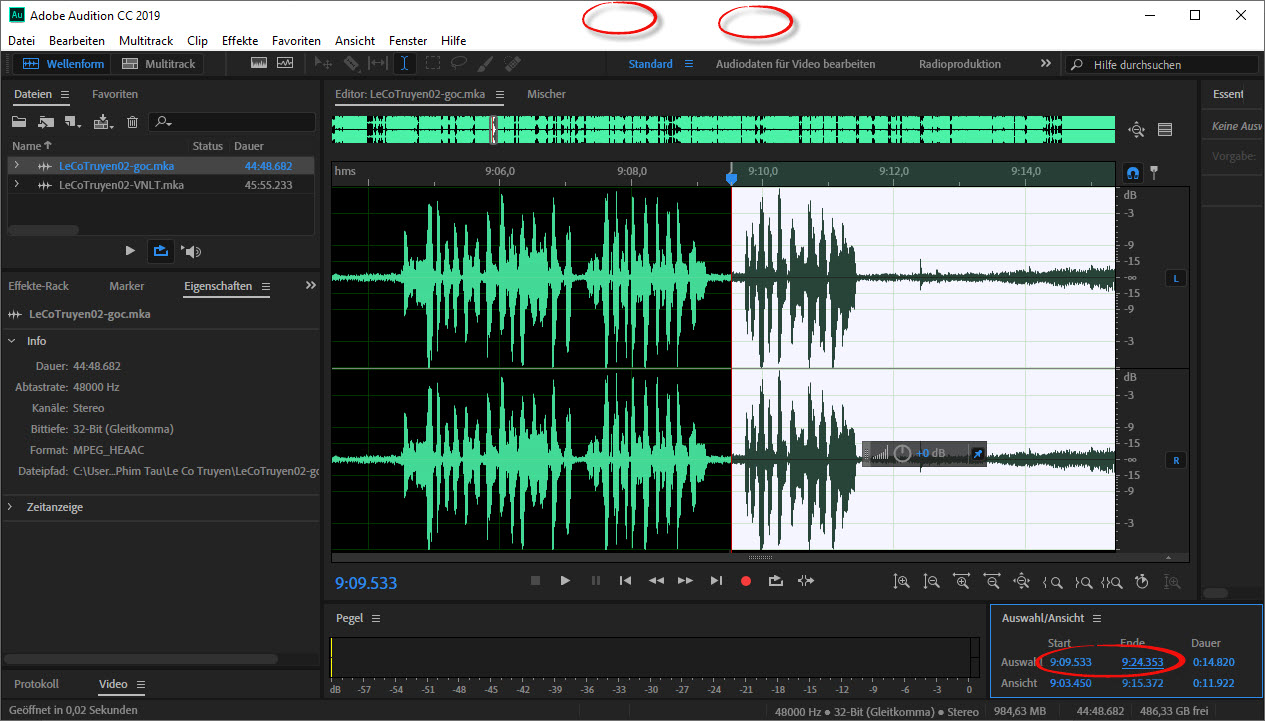Open Dateien panel menu
1265x721 pixels.
point(65,94)
